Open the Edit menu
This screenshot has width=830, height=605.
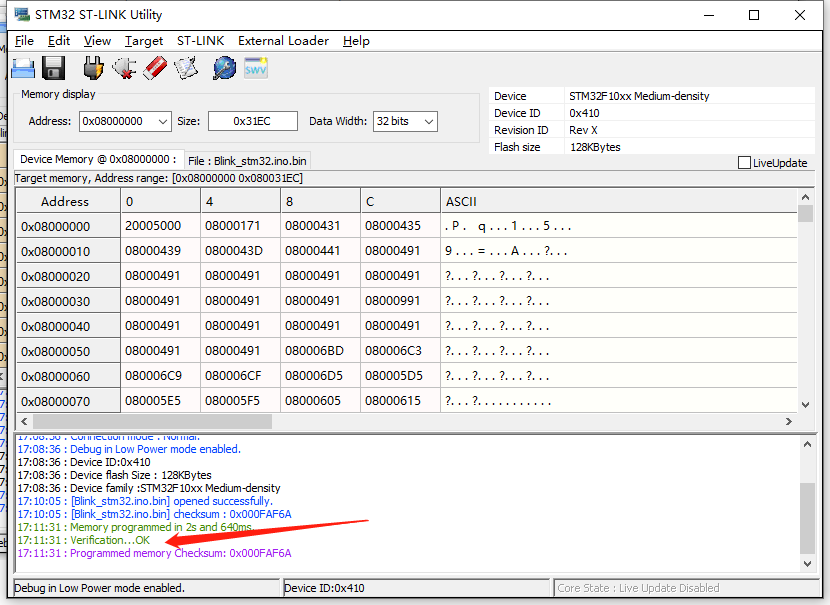pos(59,41)
